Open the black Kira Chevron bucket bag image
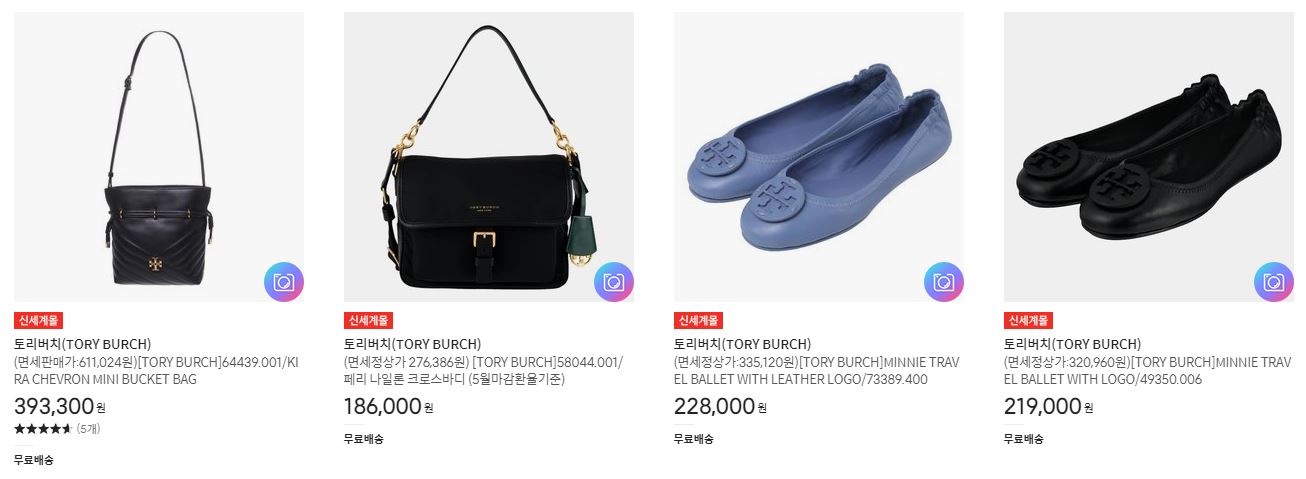This screenshot has height=479, width=1306. (x=159, y=157)
